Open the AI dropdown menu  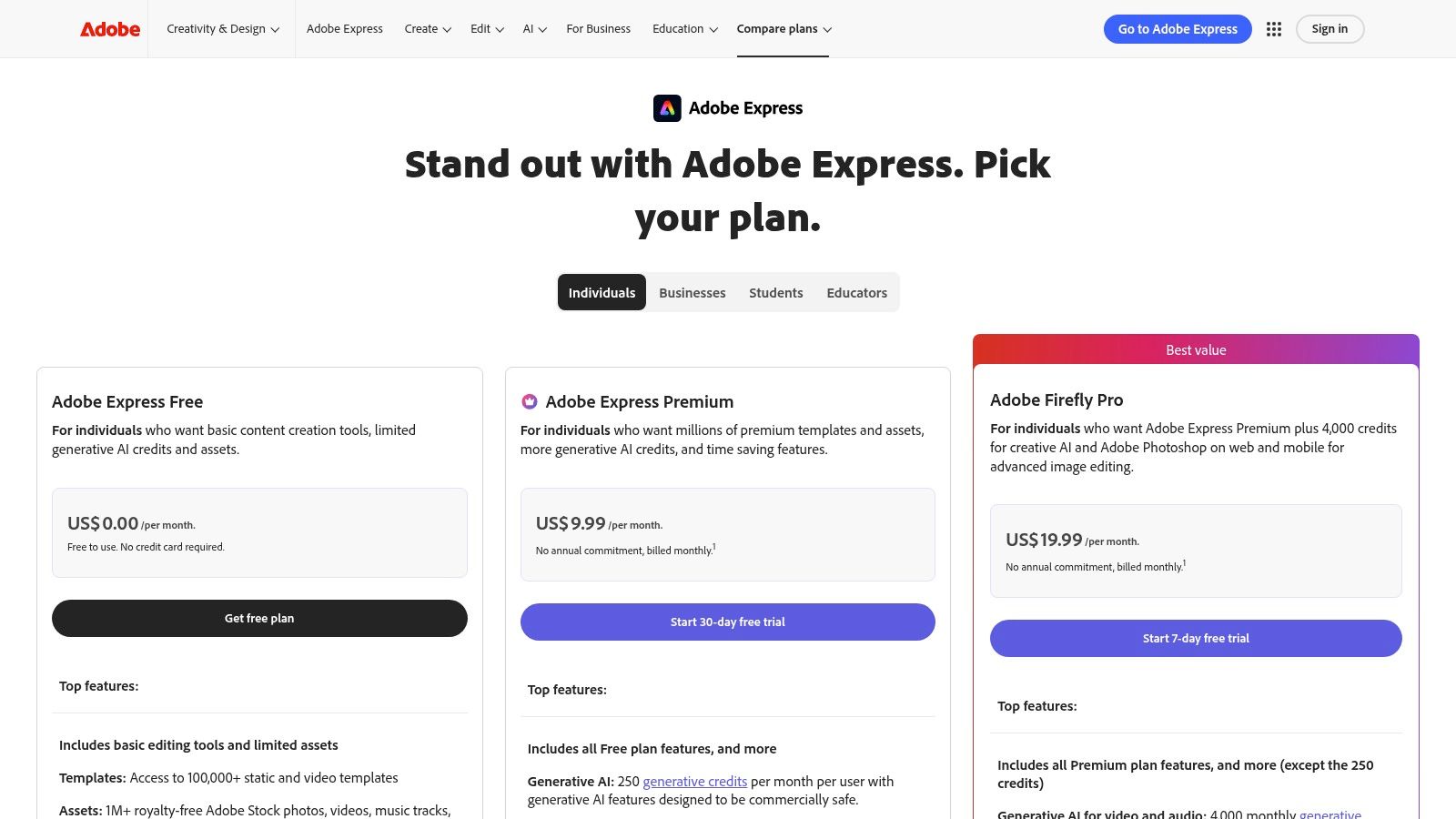coord(533,28)
